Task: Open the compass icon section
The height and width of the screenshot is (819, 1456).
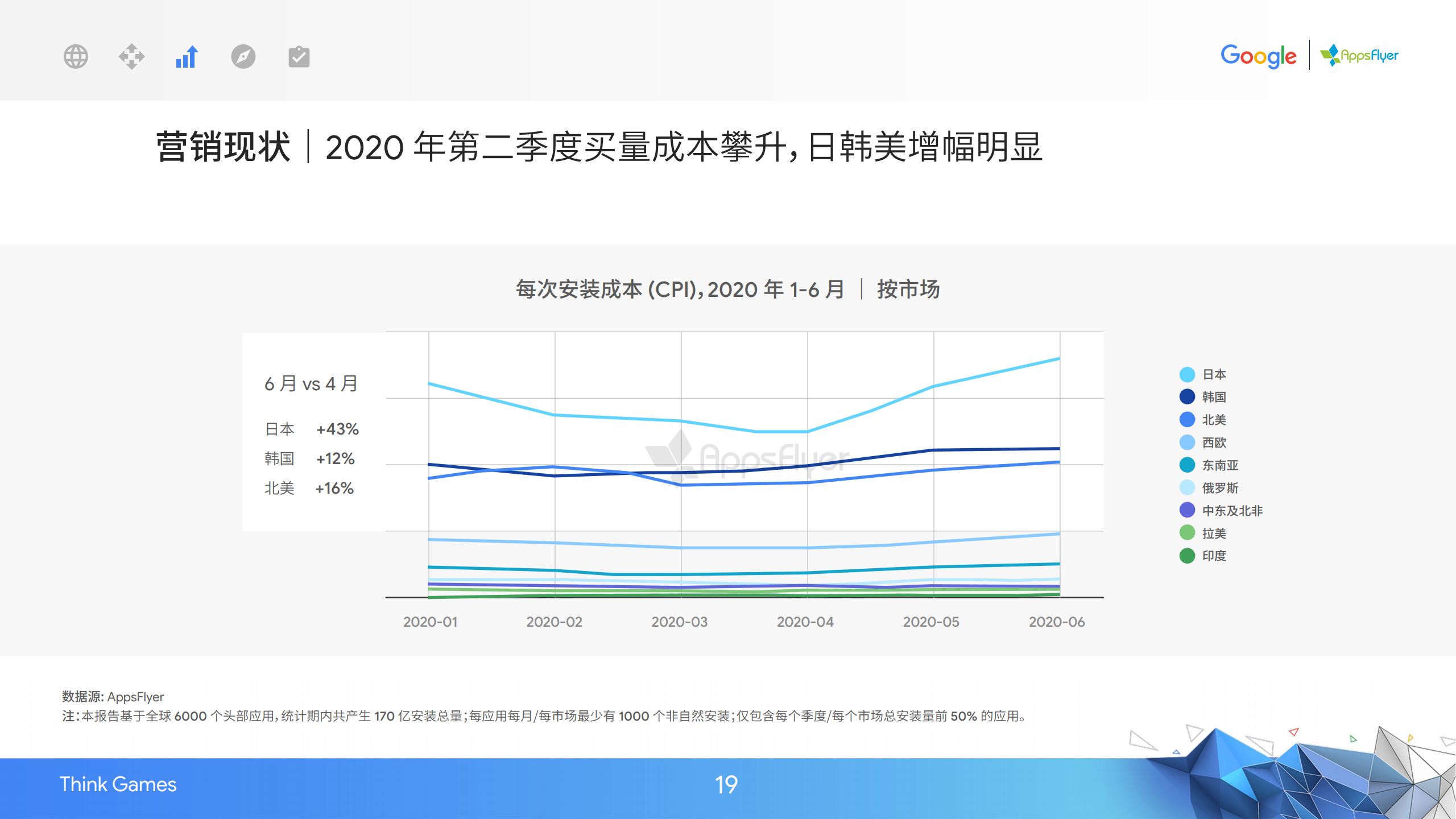Action: coord(243,56)
